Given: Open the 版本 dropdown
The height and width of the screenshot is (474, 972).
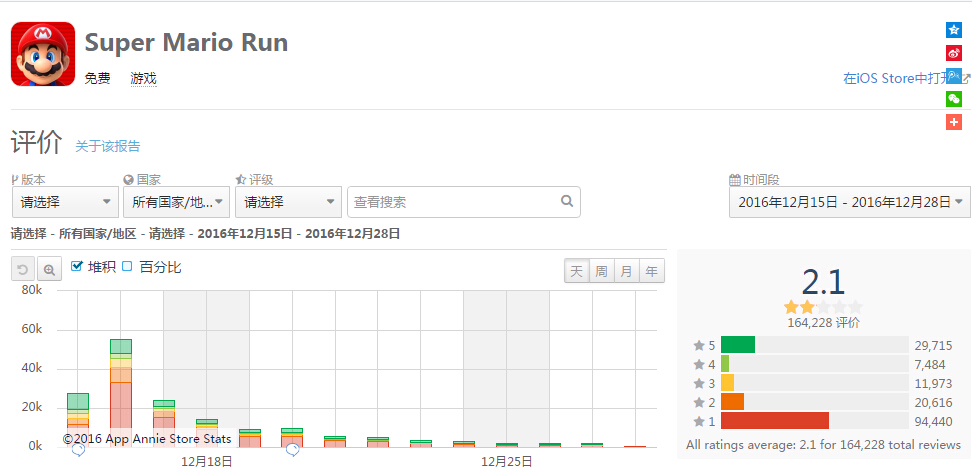Looking at the screenshot, I should pos(64,202).
